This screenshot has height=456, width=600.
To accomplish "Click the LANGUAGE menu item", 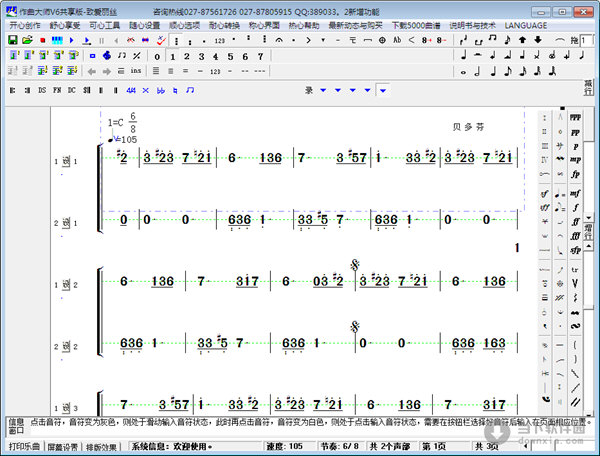I will [526, 25].
